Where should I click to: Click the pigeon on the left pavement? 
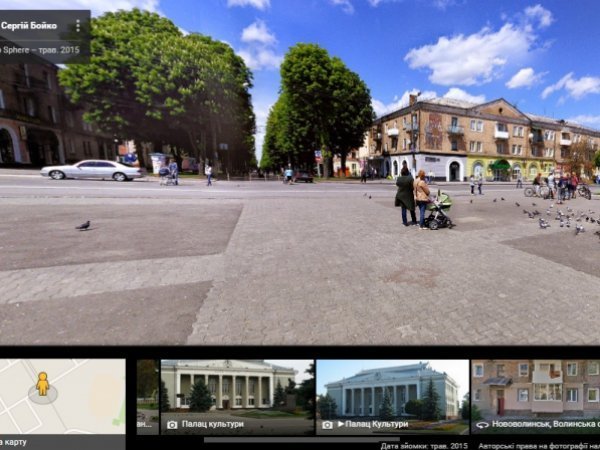pos(83,225)
